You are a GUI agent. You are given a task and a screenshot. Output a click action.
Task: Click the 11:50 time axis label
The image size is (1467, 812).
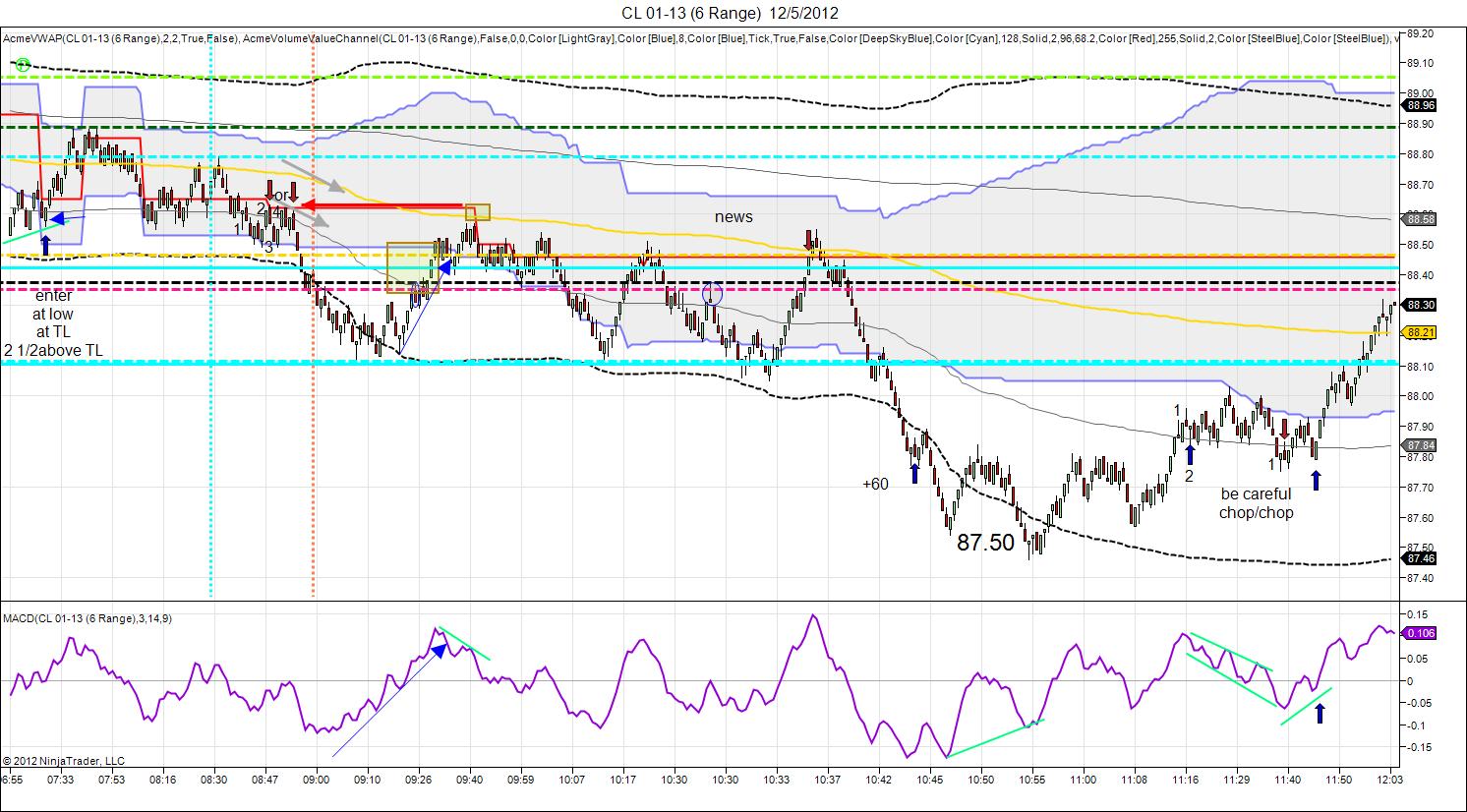point(1338,780)
